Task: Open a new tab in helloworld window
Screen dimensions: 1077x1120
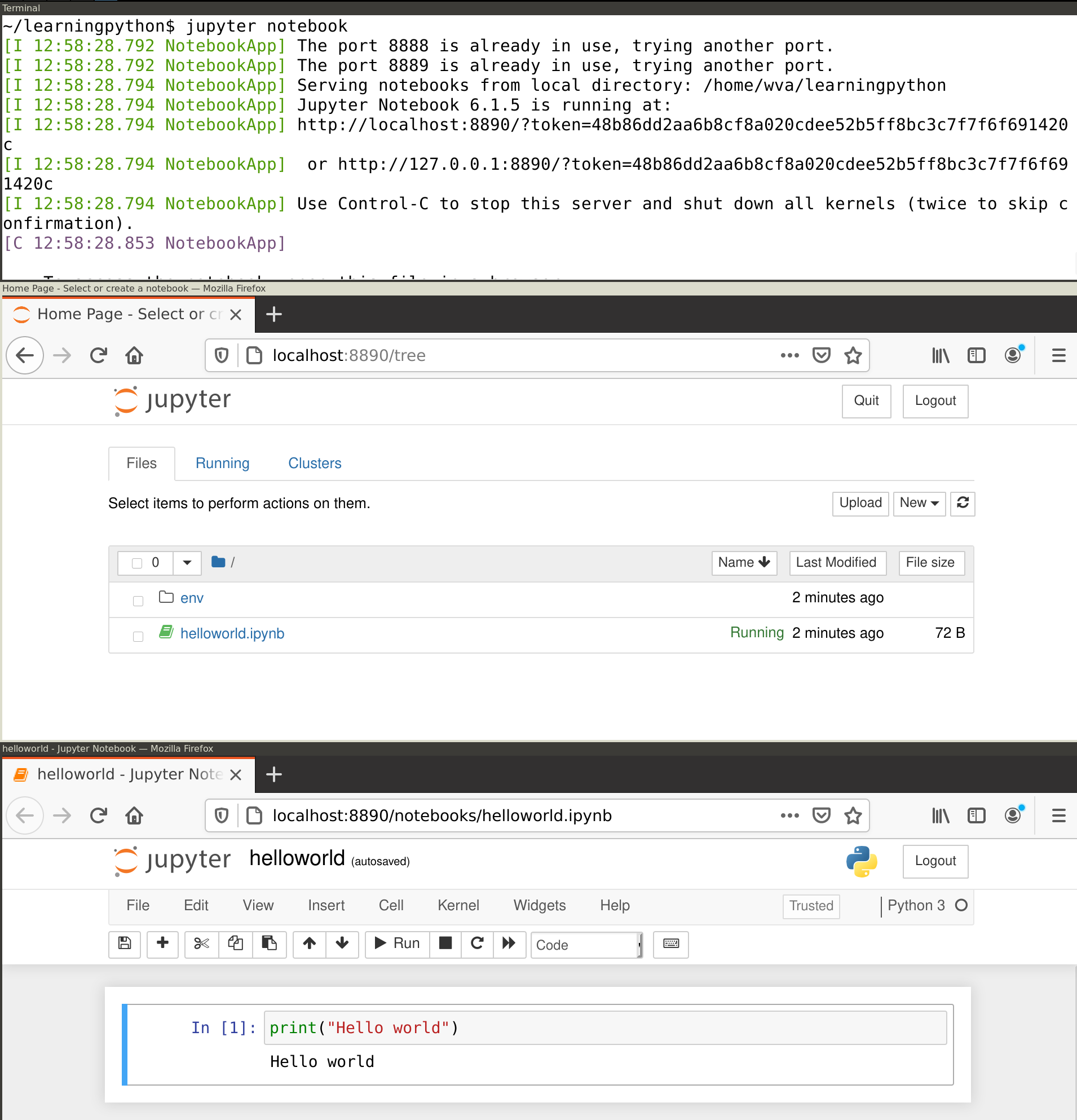Action: (x=273, y=774)
